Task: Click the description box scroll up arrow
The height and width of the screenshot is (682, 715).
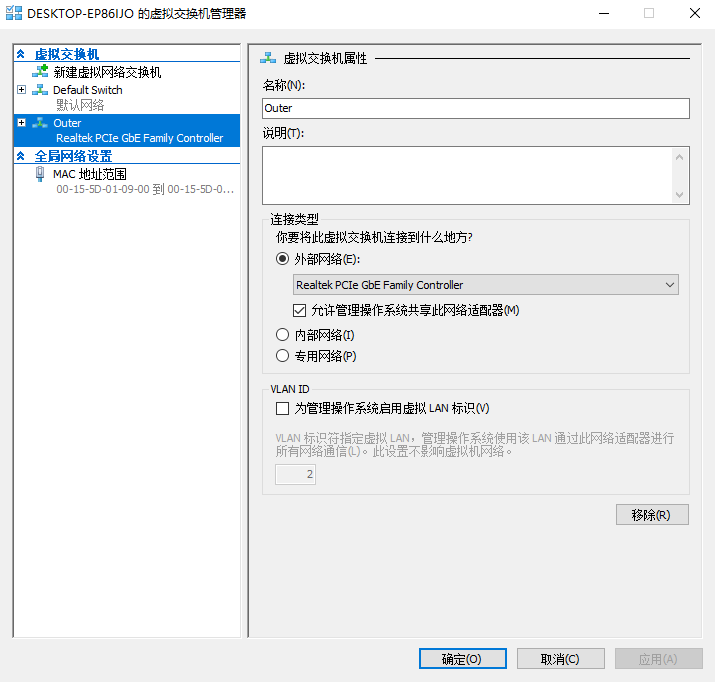Action: (x=679, y=157)
